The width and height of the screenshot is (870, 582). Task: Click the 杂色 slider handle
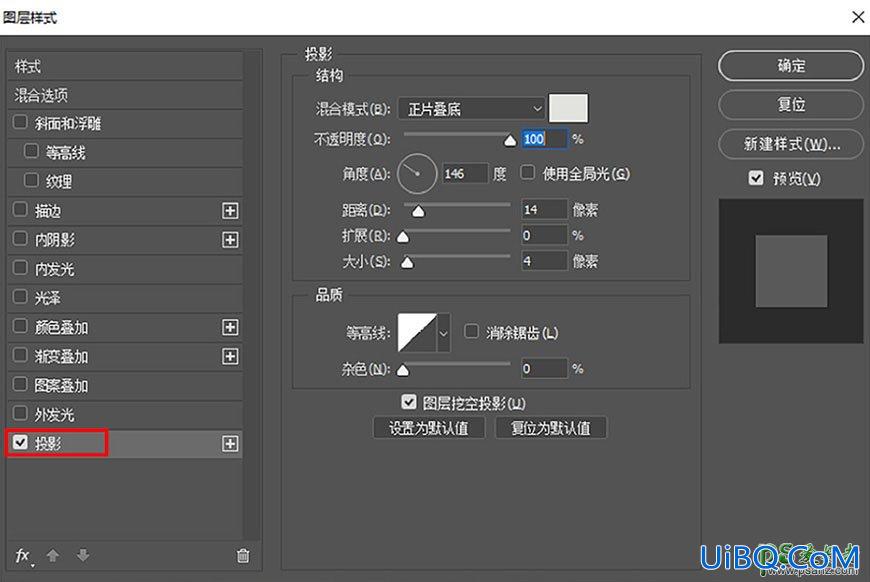tap(403, 370)
